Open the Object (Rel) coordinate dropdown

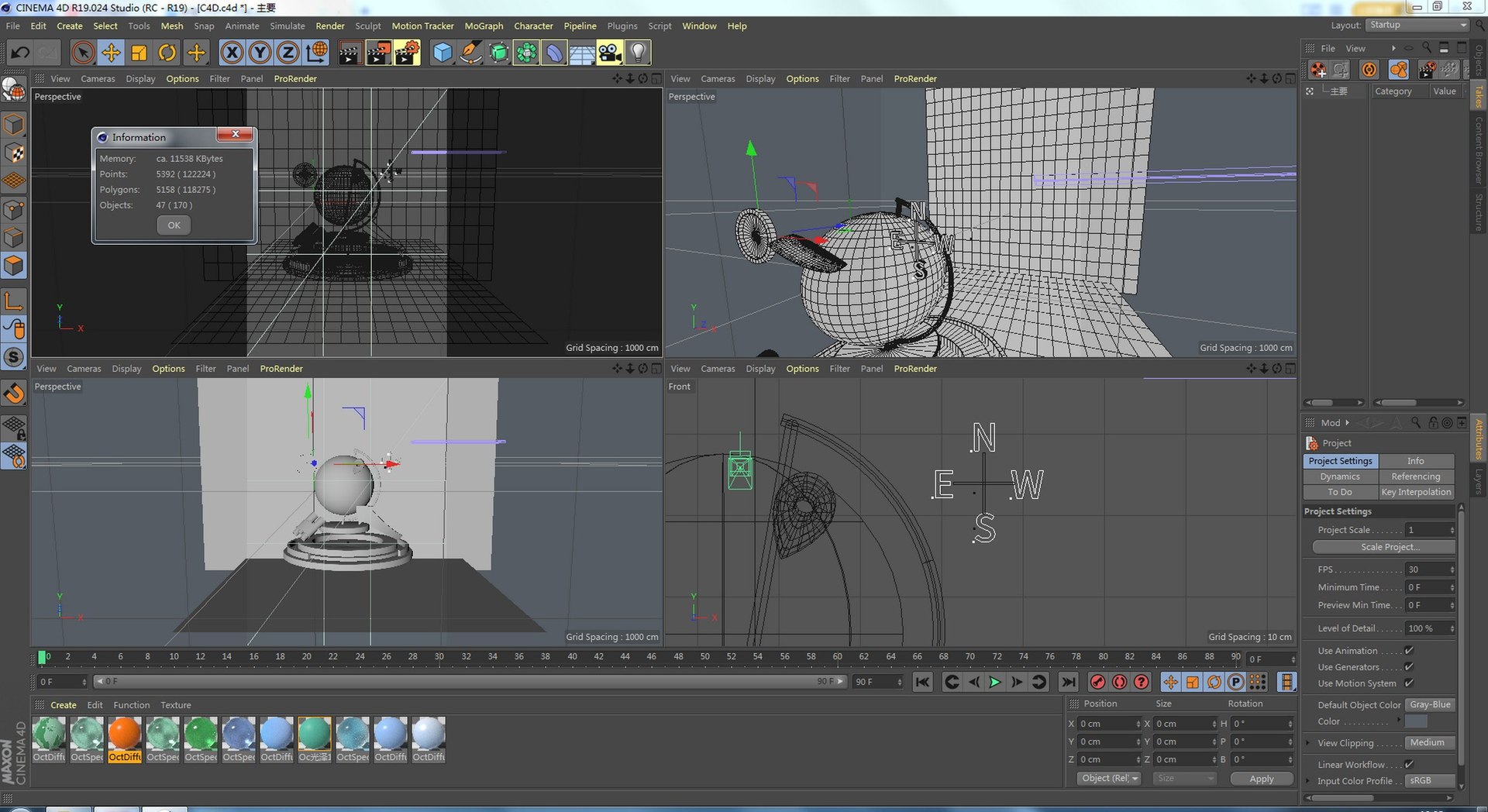(1109, 779)
